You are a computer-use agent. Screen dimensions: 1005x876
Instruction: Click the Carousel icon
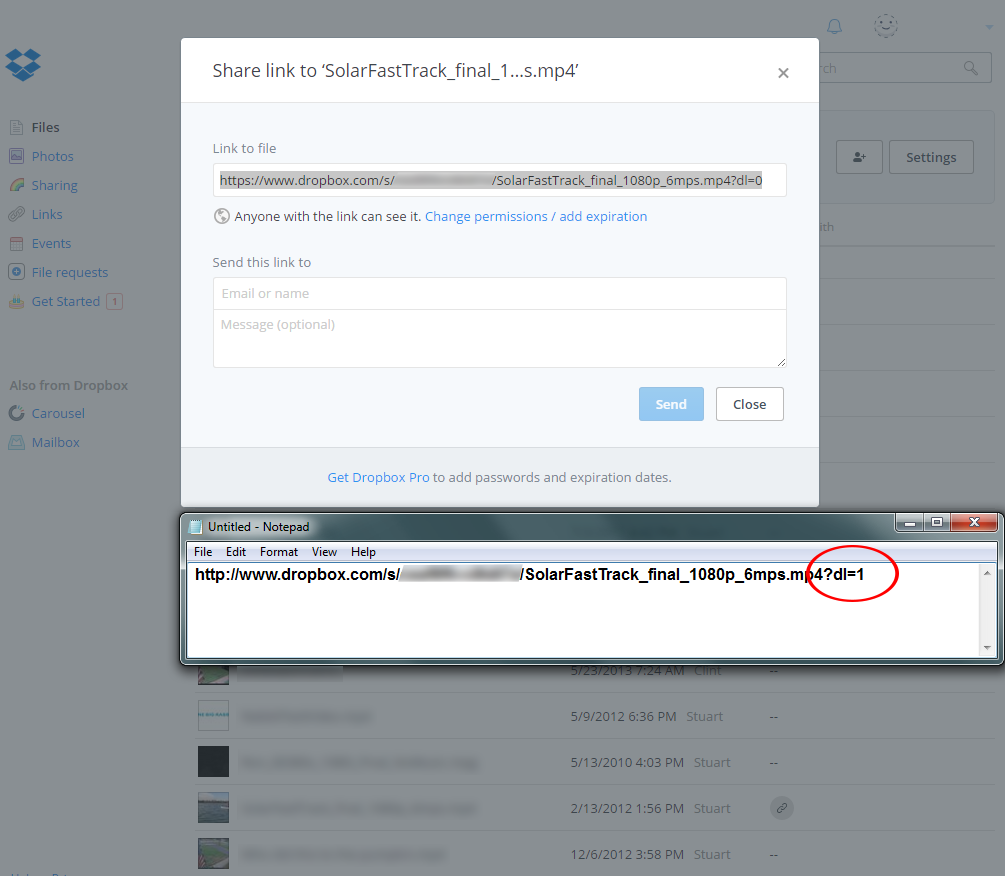point(17,413)
